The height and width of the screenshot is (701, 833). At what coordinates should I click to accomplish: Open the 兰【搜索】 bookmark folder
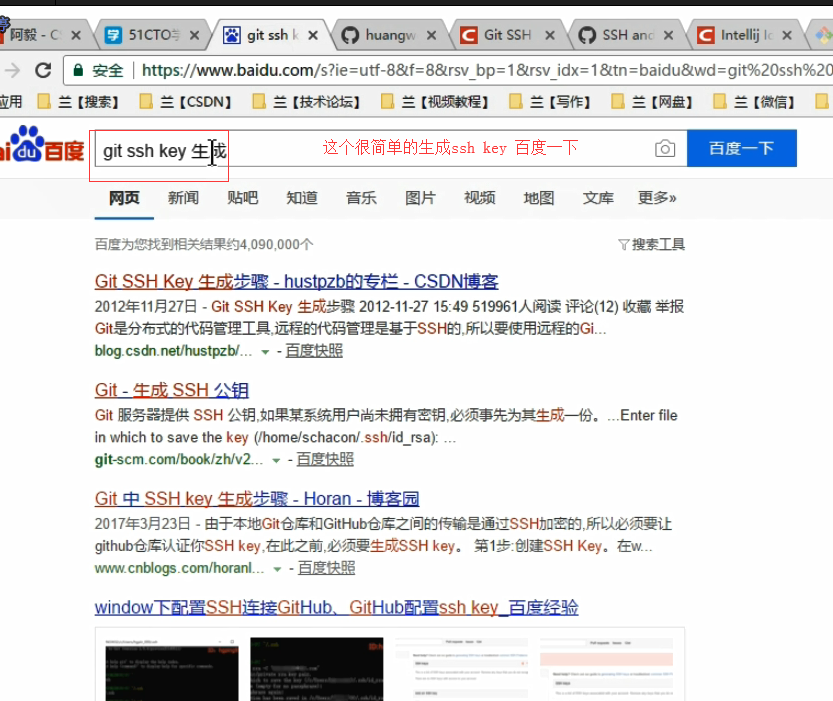click(x=78, y=101)
